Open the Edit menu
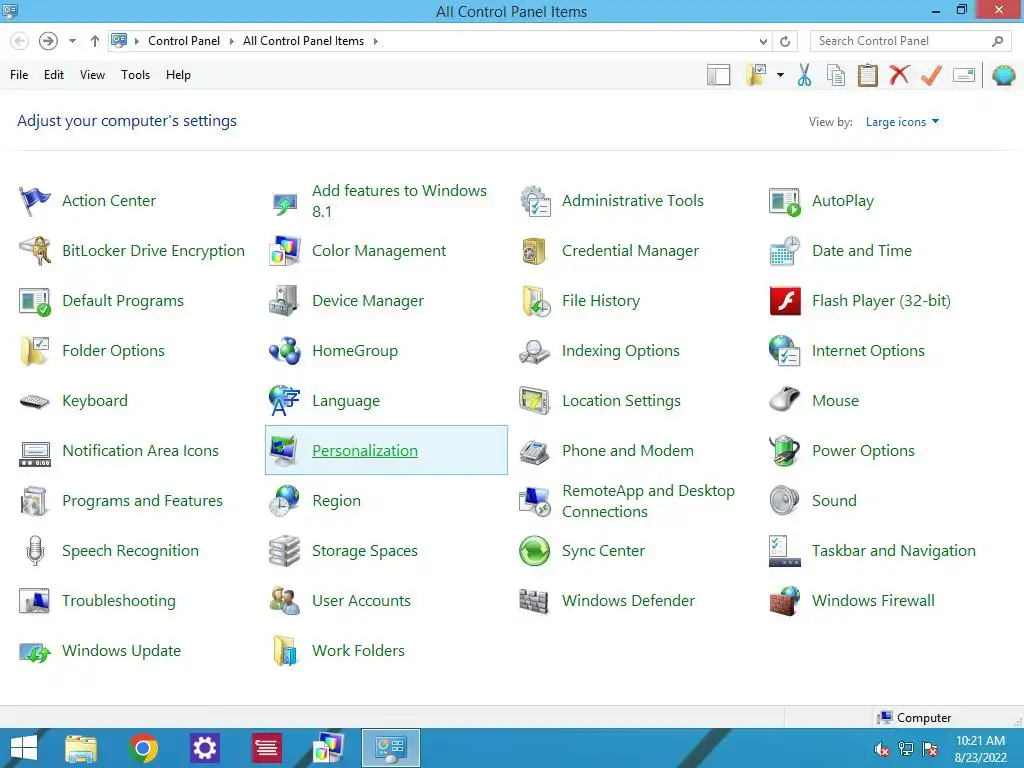The height and width of the screenshot is (768, 1024). pyautogui.click(x=54, y=75)
